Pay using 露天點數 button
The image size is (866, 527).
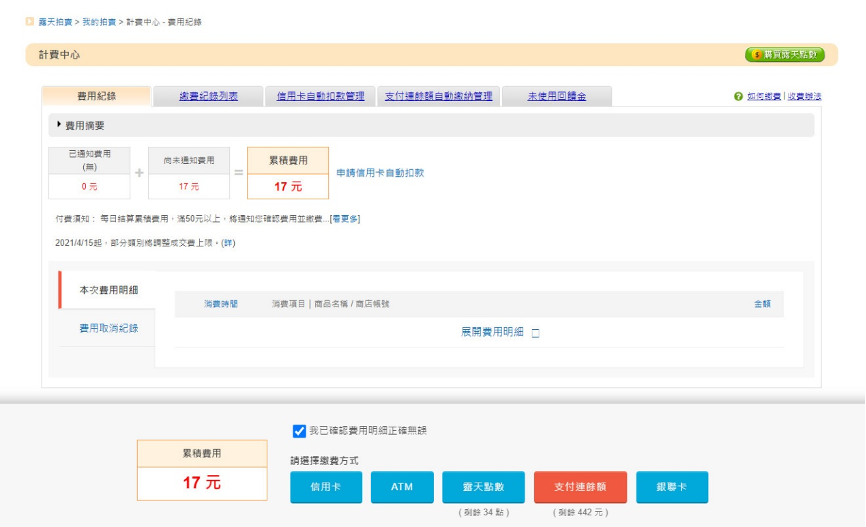(x=483, y=487)
